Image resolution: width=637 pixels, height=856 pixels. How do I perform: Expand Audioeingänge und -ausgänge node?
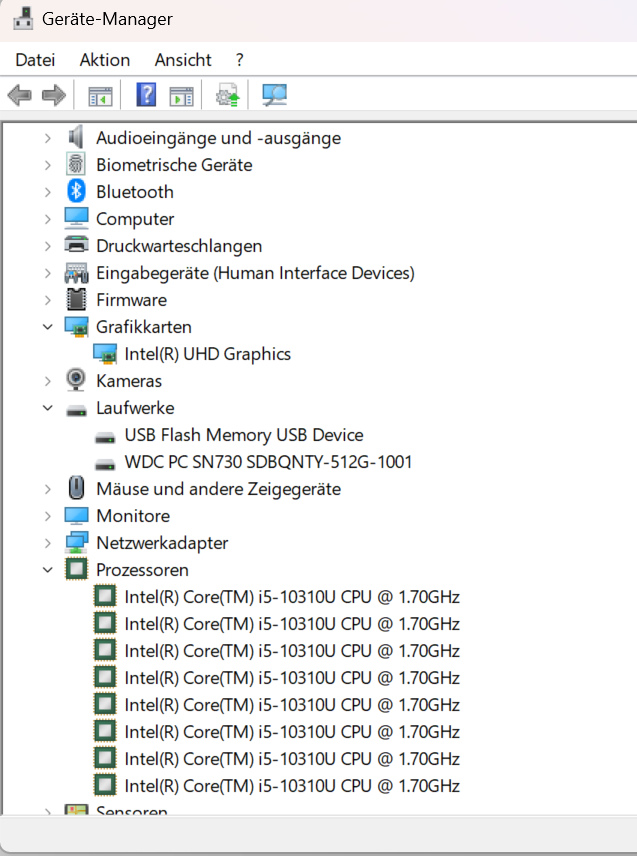click(x=48, y=138)
